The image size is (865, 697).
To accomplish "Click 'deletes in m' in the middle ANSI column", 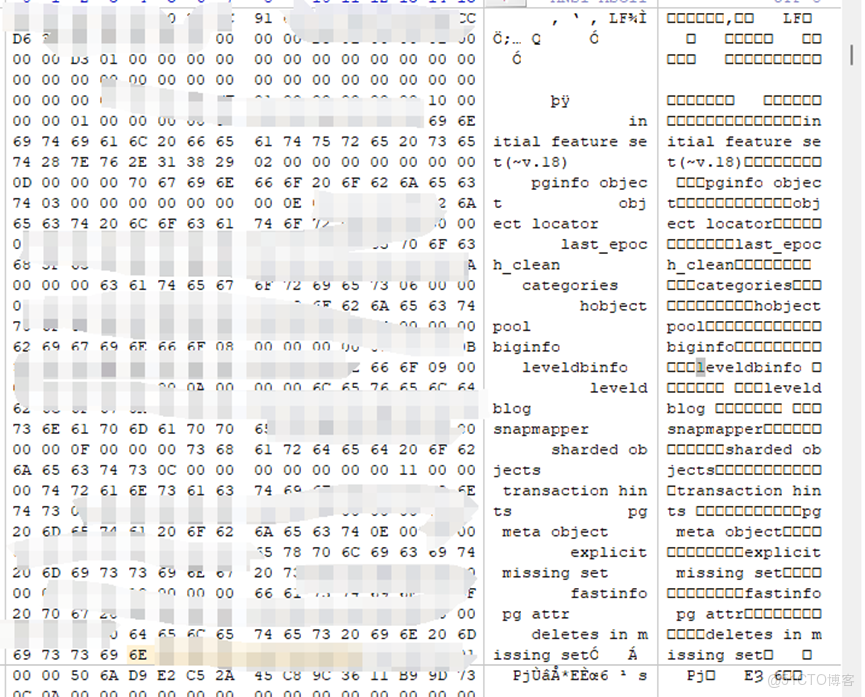I will 589,635.
